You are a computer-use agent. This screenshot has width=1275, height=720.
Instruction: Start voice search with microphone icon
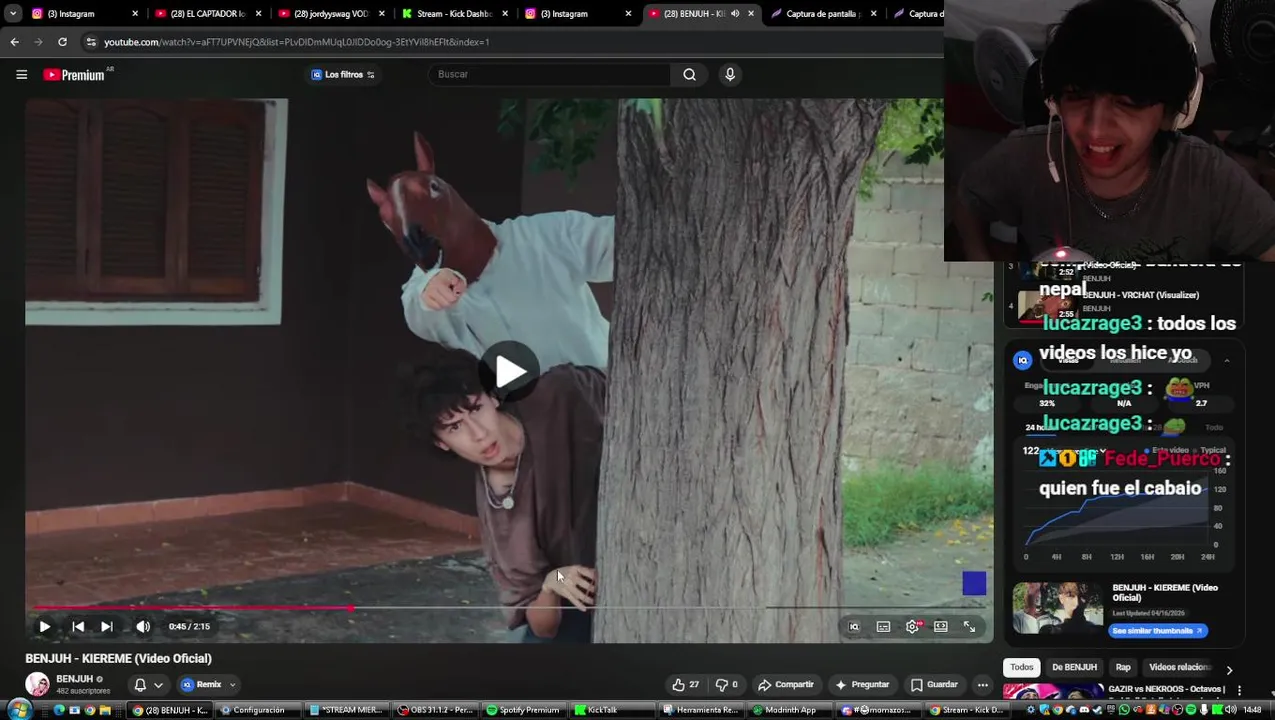coord(730,74)
